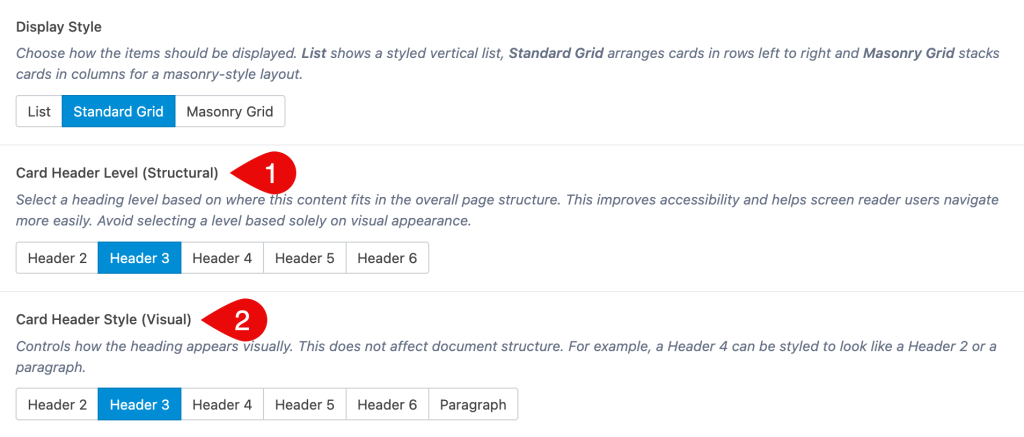1024x437 pixels.
Task: Set Card Header Style to Header 6
Action: tap(387, 405)
